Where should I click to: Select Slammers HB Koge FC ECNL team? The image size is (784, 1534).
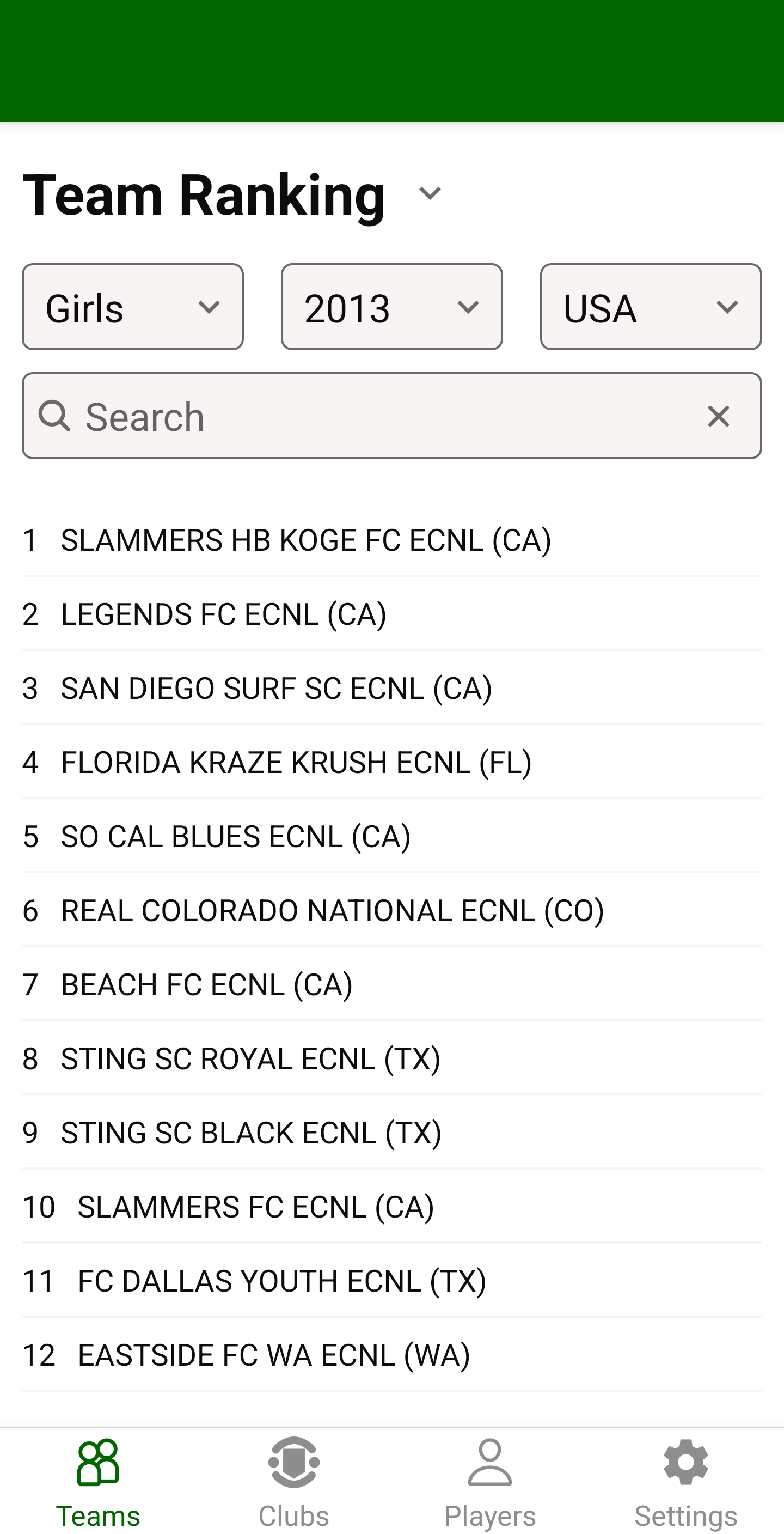click(306, 540)
